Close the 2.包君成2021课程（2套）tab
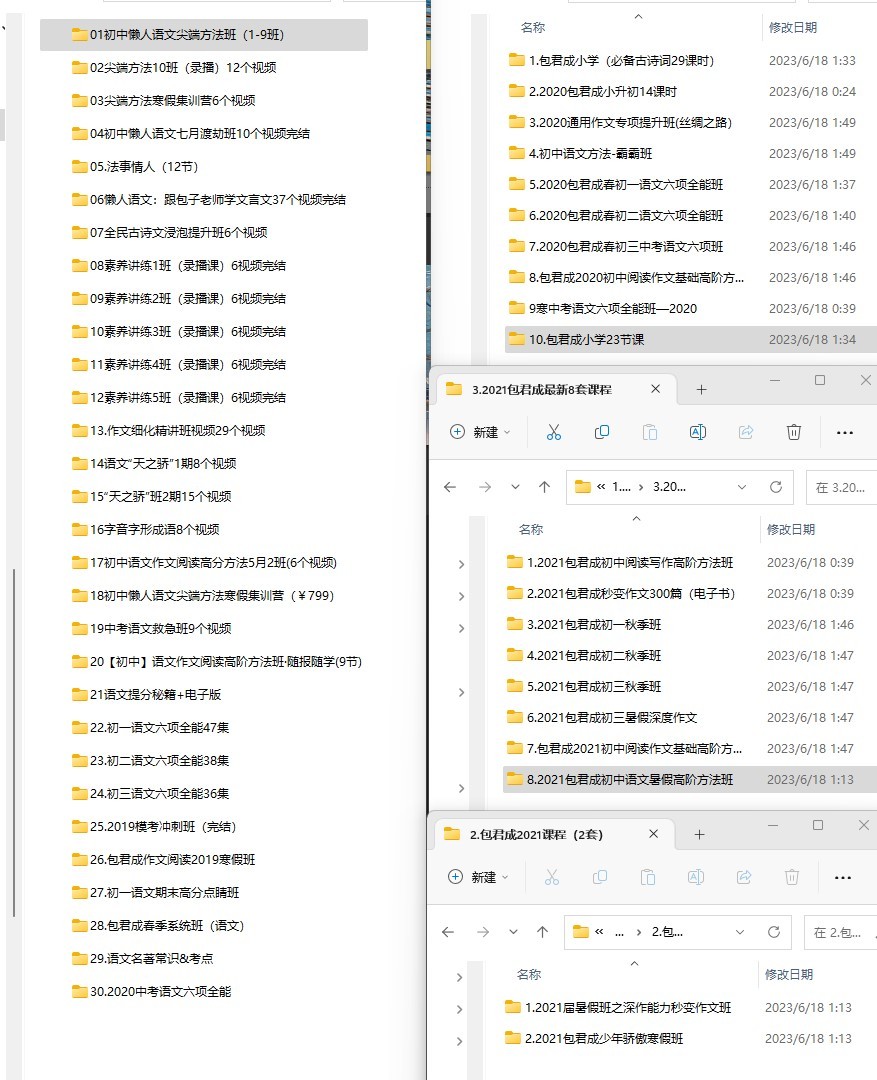877x1080 pixels. [x=653, y=834]
